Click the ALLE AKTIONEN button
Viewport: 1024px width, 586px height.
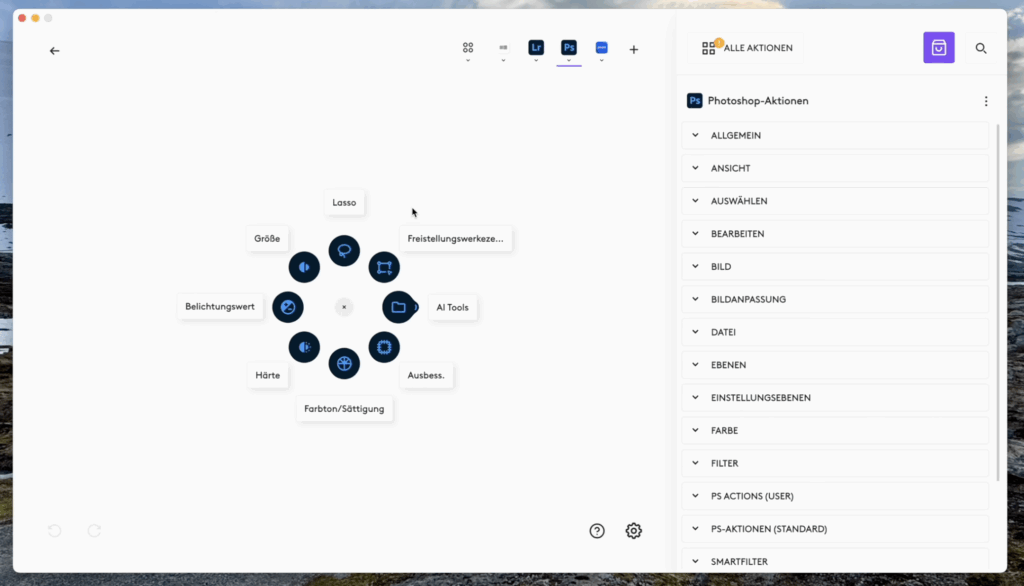[x=746, y=48]
